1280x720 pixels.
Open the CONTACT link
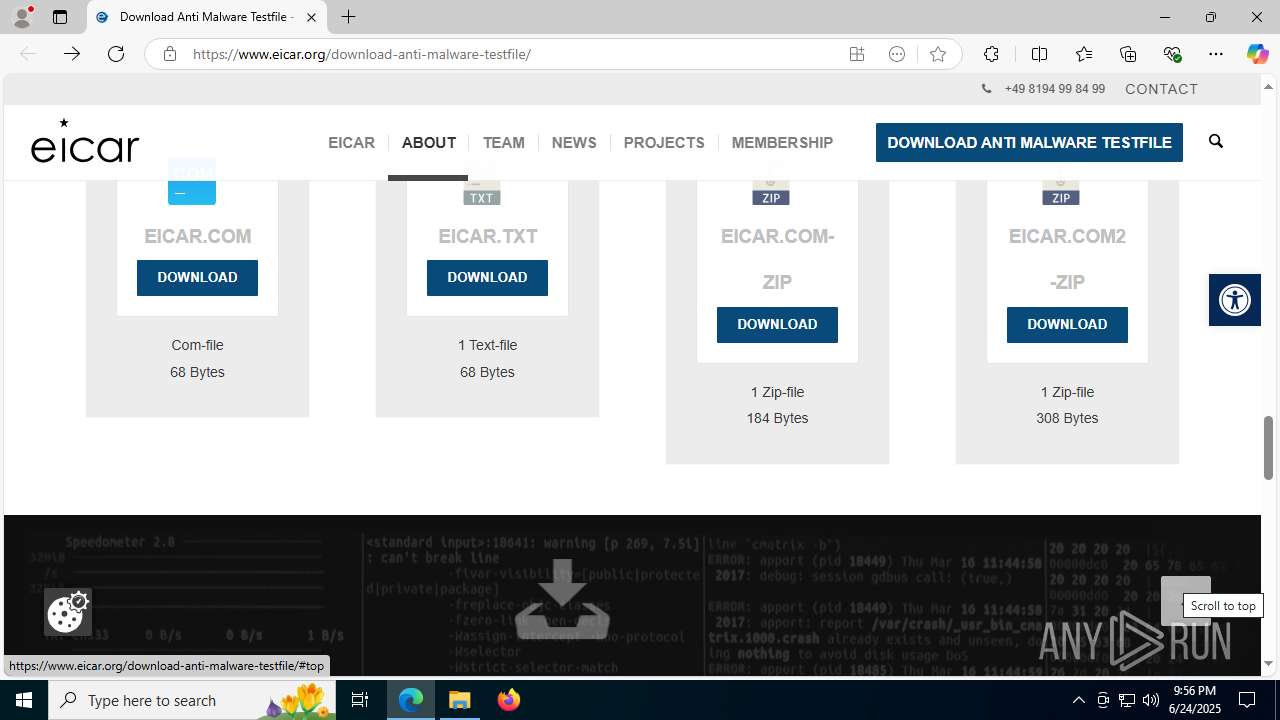click(x=1161, y=89)
